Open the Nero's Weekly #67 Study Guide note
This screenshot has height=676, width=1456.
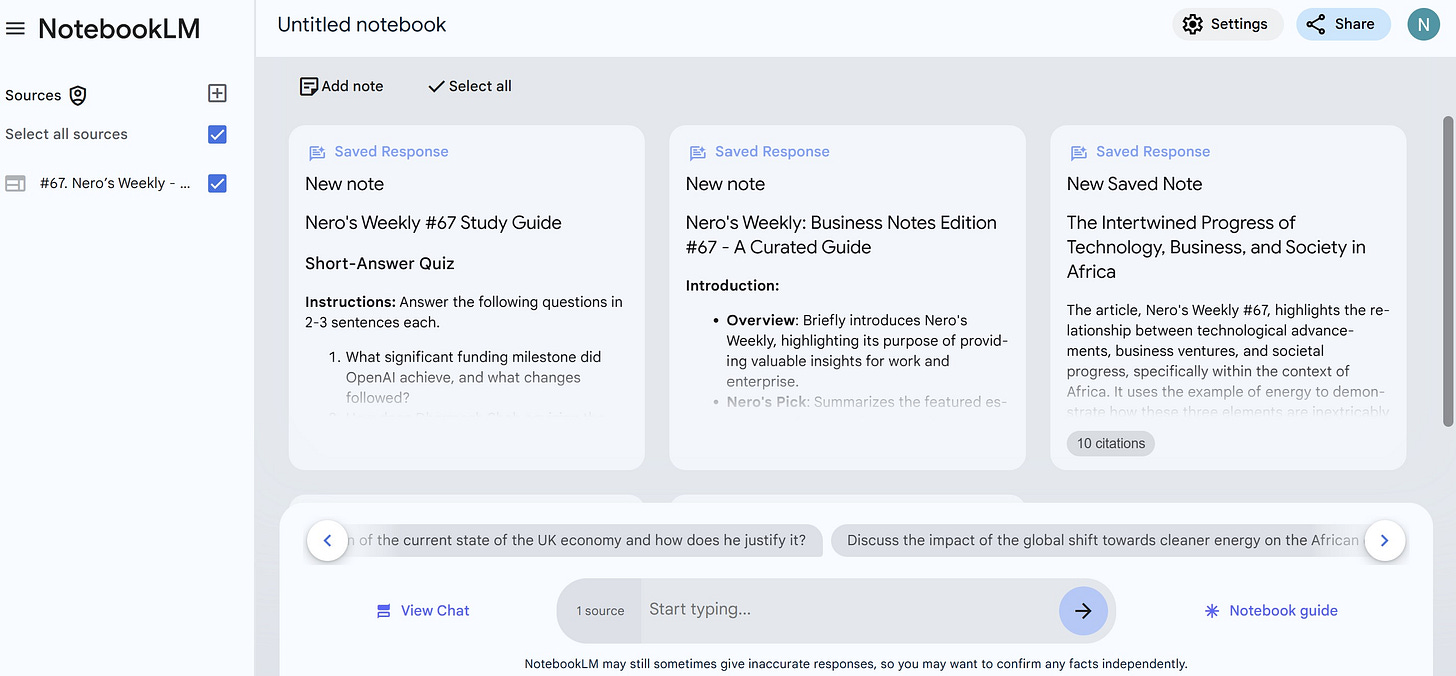tap(466, 297)
